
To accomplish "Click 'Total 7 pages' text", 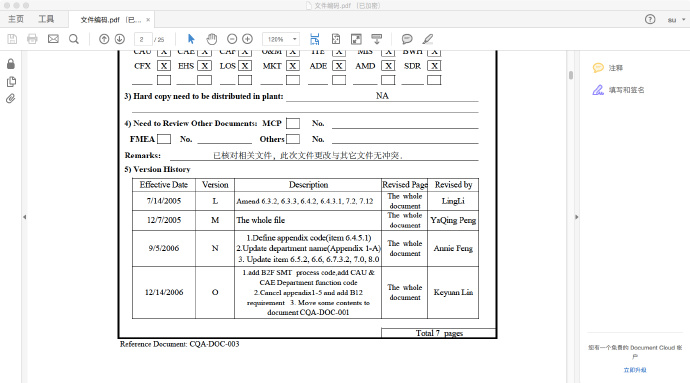I will pyautogui.click(x=439, y=333).
